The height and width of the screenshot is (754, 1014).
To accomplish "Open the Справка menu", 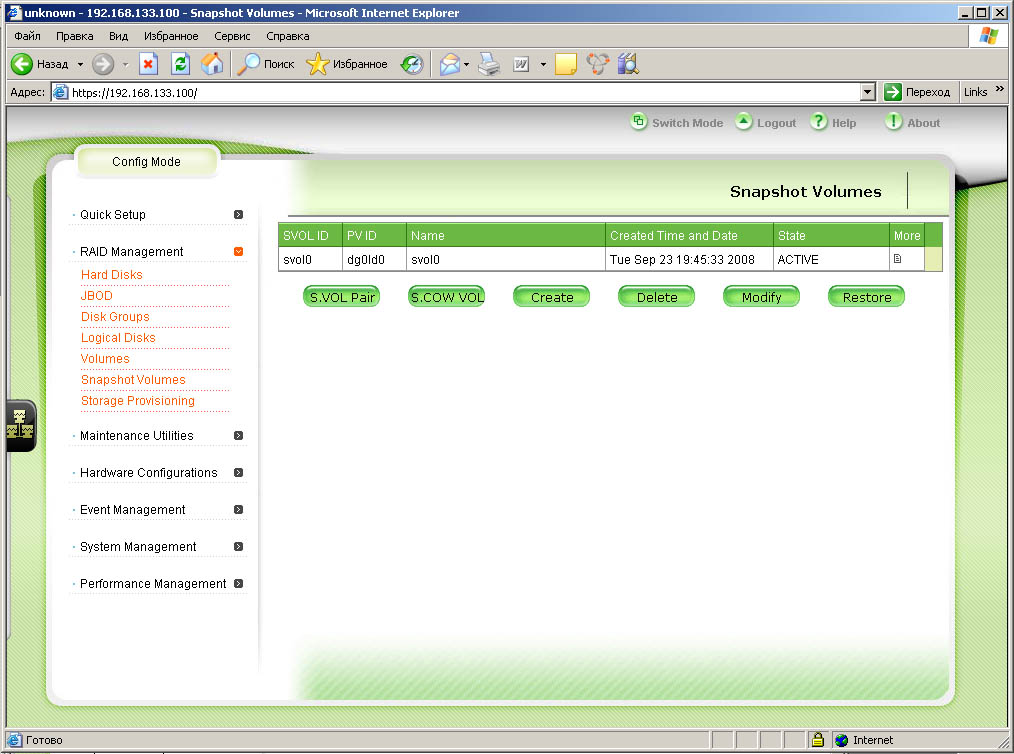I will tap(288, 36).
